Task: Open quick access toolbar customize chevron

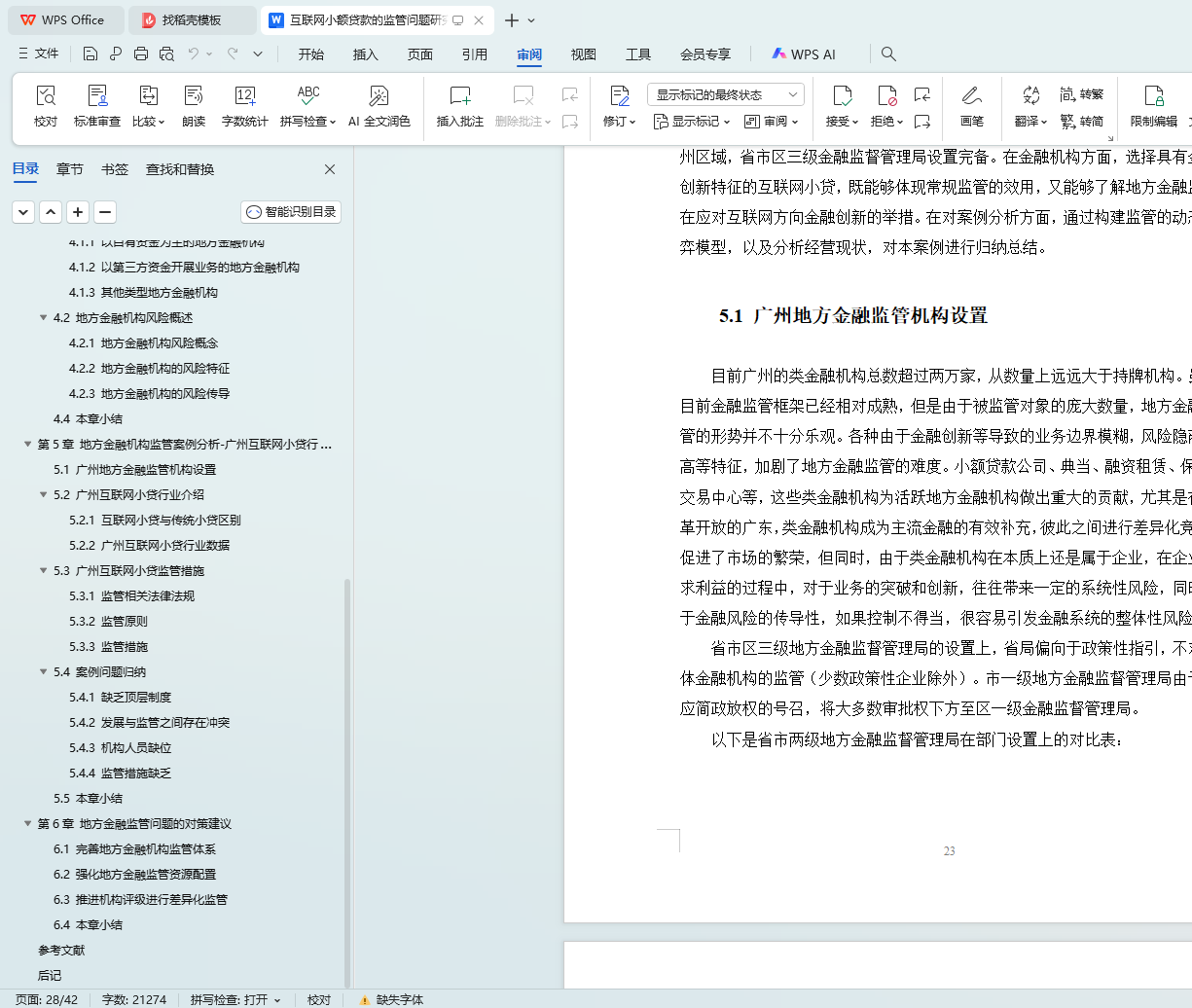Action: click(258, 54)
